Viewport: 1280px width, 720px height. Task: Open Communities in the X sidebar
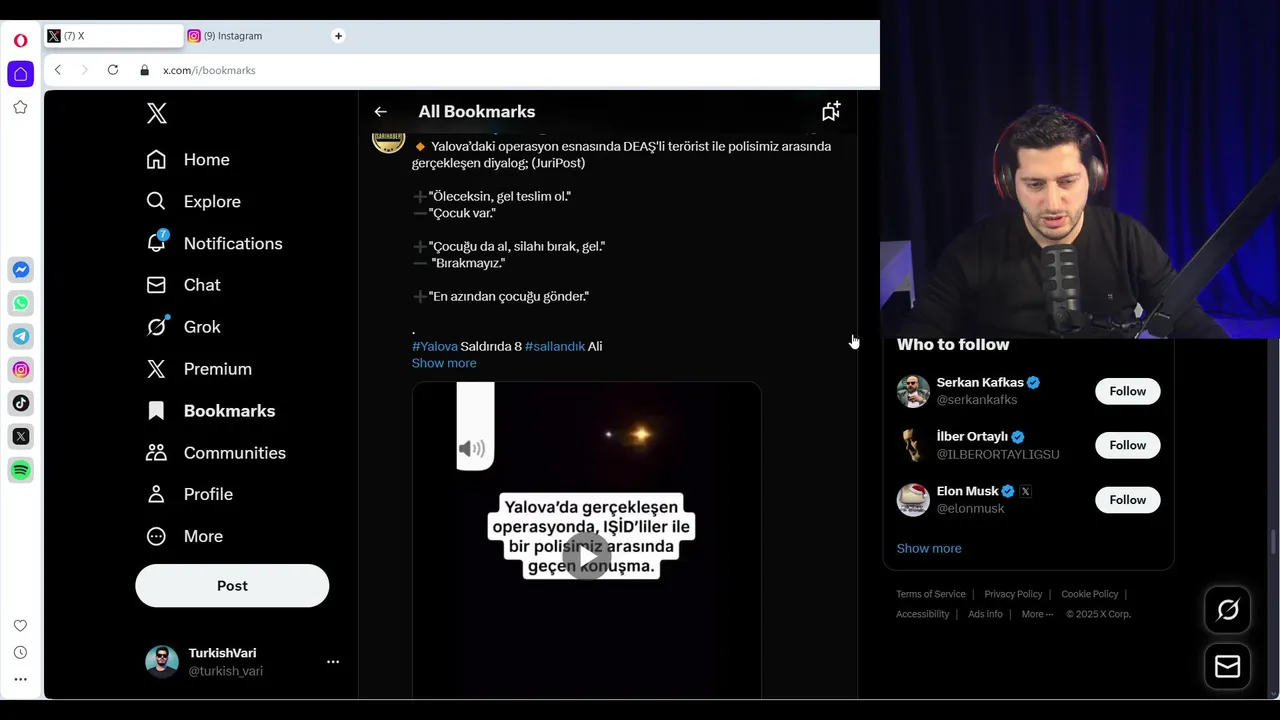(x=215, y=453)
